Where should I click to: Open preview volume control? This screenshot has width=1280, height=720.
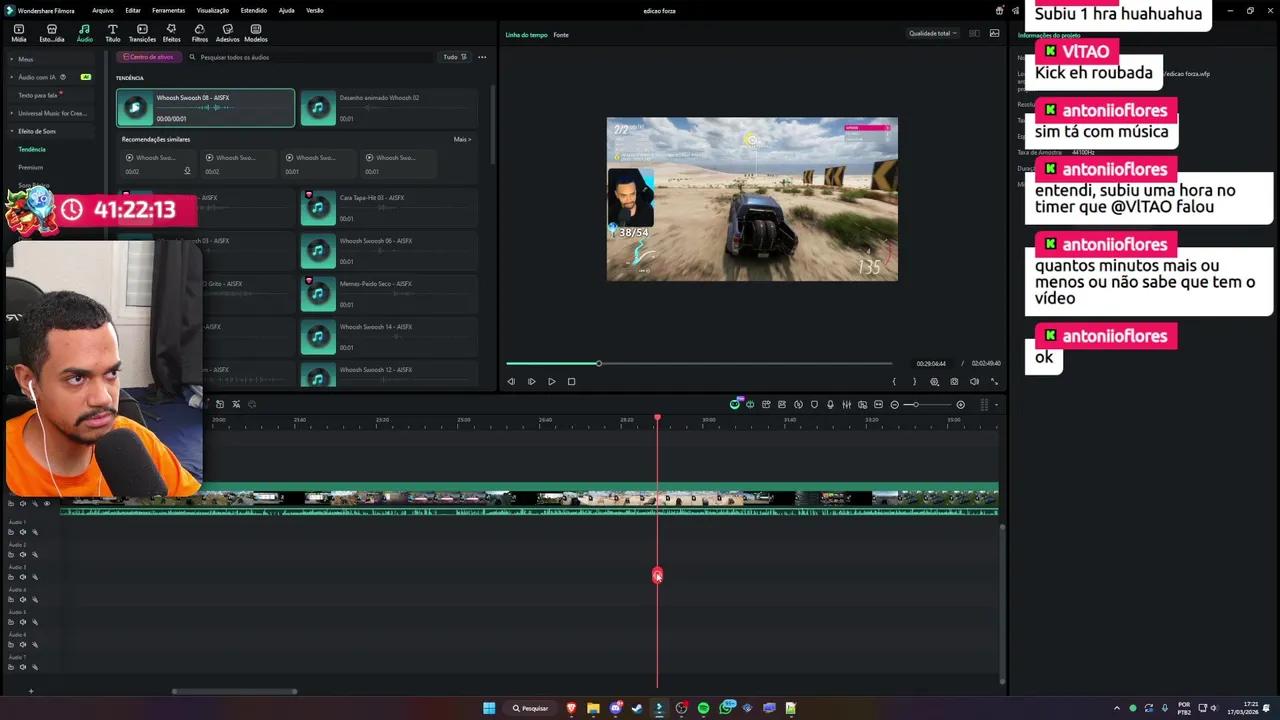coord(974,381)
